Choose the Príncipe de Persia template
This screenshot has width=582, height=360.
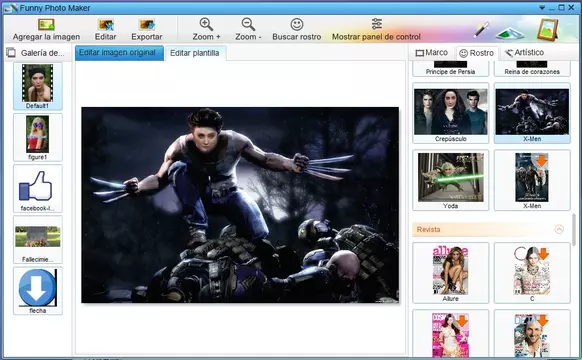click(x=451, y=69)
